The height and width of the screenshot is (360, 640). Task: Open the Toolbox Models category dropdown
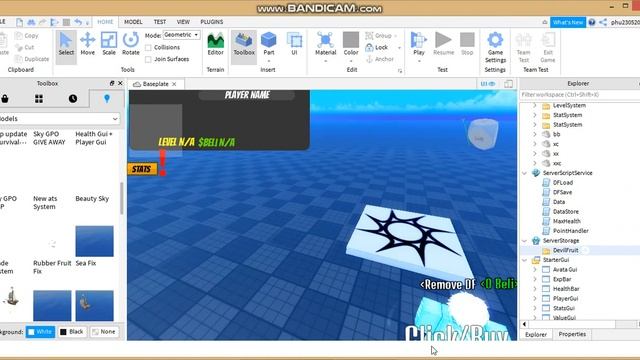click(60, 119)
